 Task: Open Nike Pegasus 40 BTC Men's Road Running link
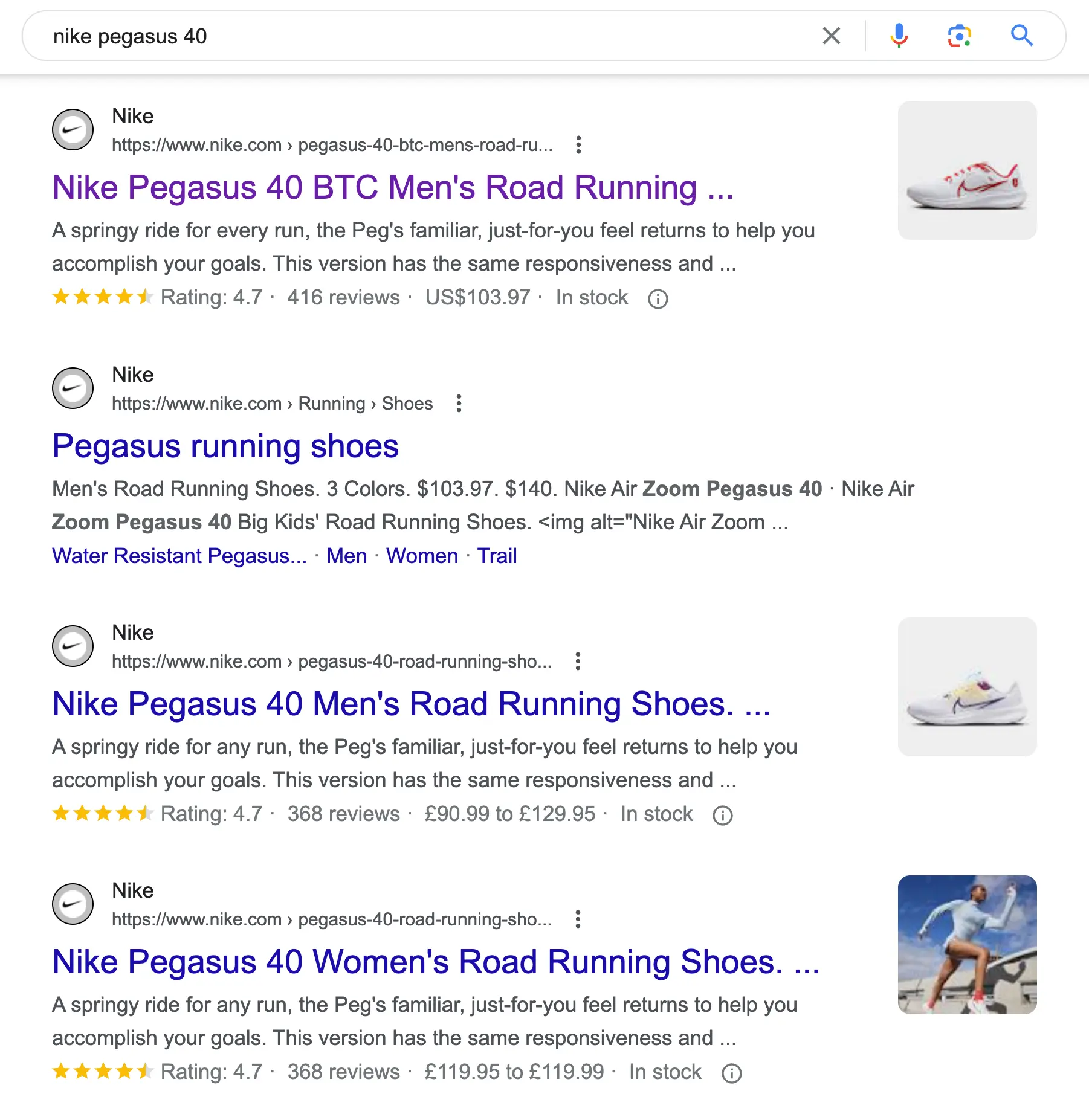tap(393, 187)
